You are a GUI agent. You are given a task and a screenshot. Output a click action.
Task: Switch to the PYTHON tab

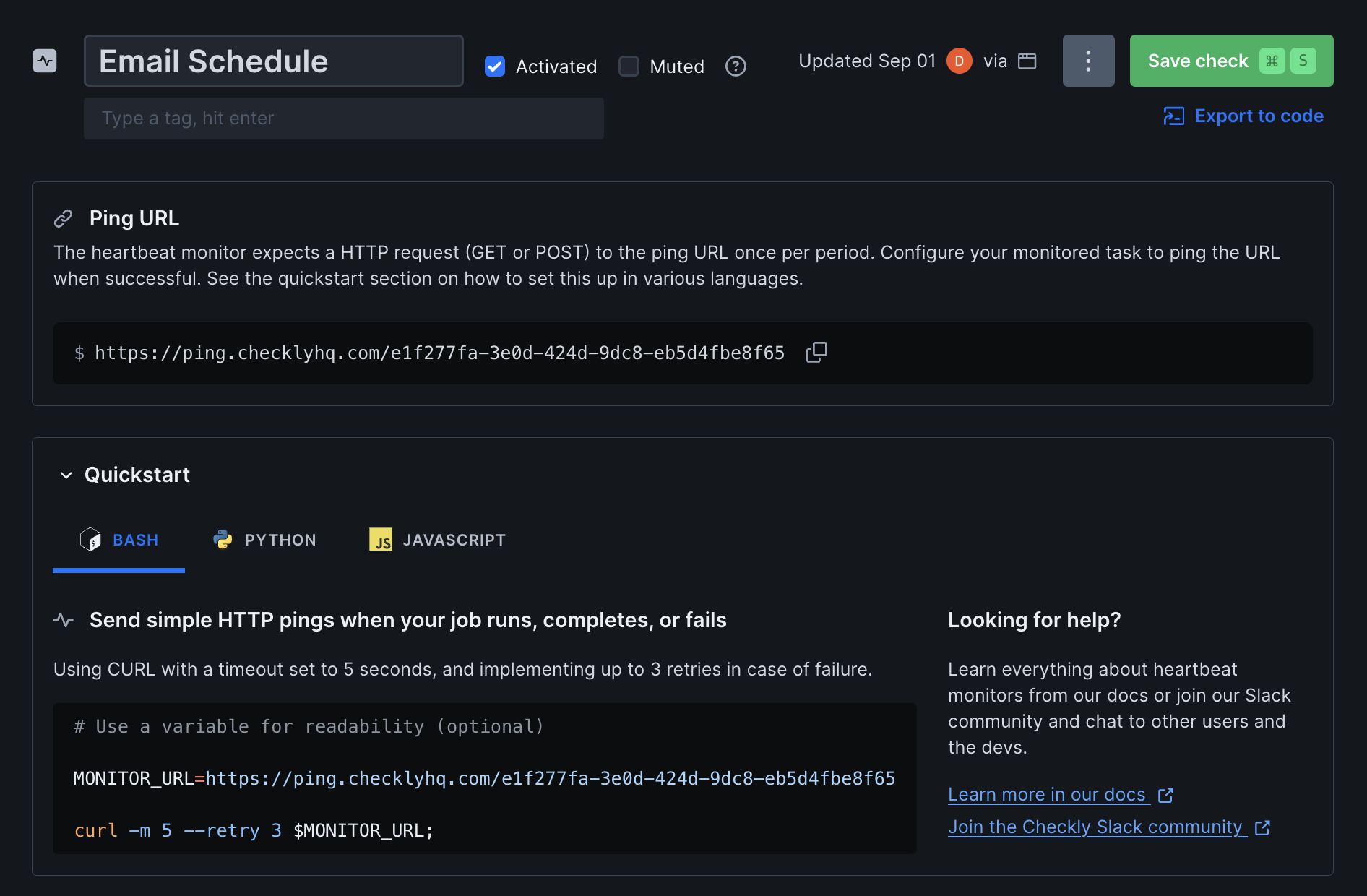coord(280,539)
